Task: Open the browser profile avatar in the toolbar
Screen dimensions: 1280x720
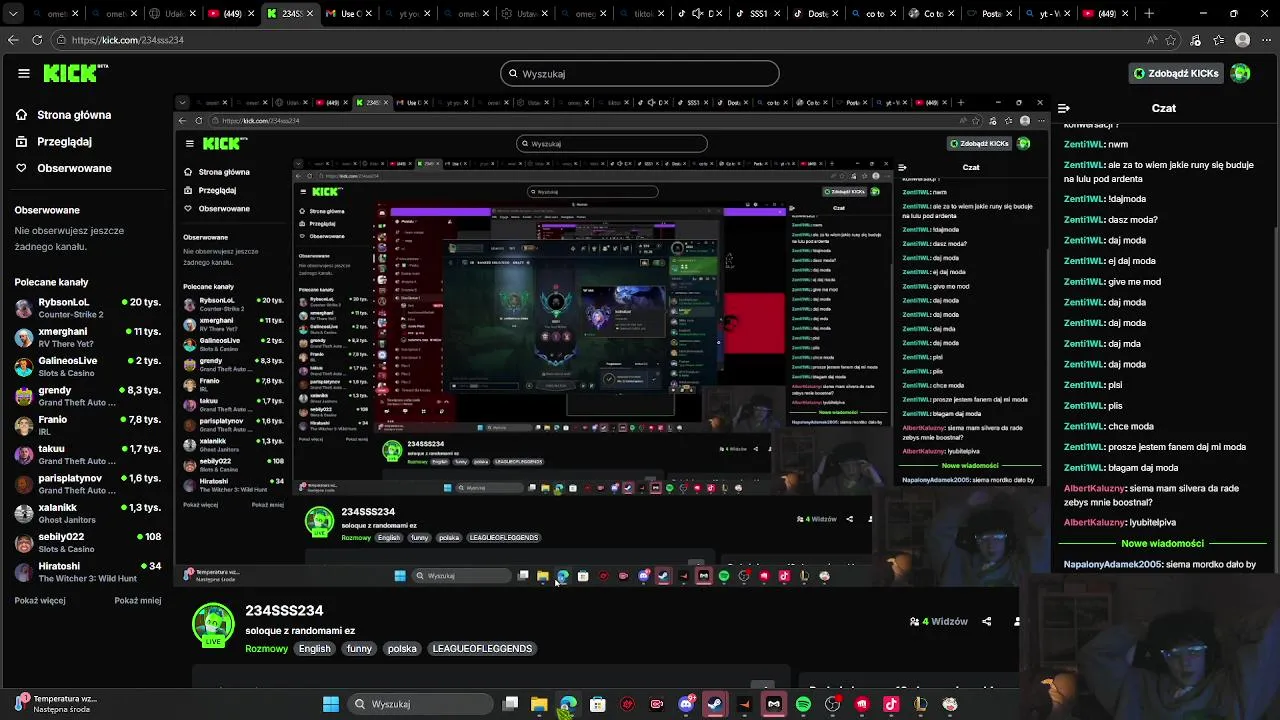Action: 1242,40
